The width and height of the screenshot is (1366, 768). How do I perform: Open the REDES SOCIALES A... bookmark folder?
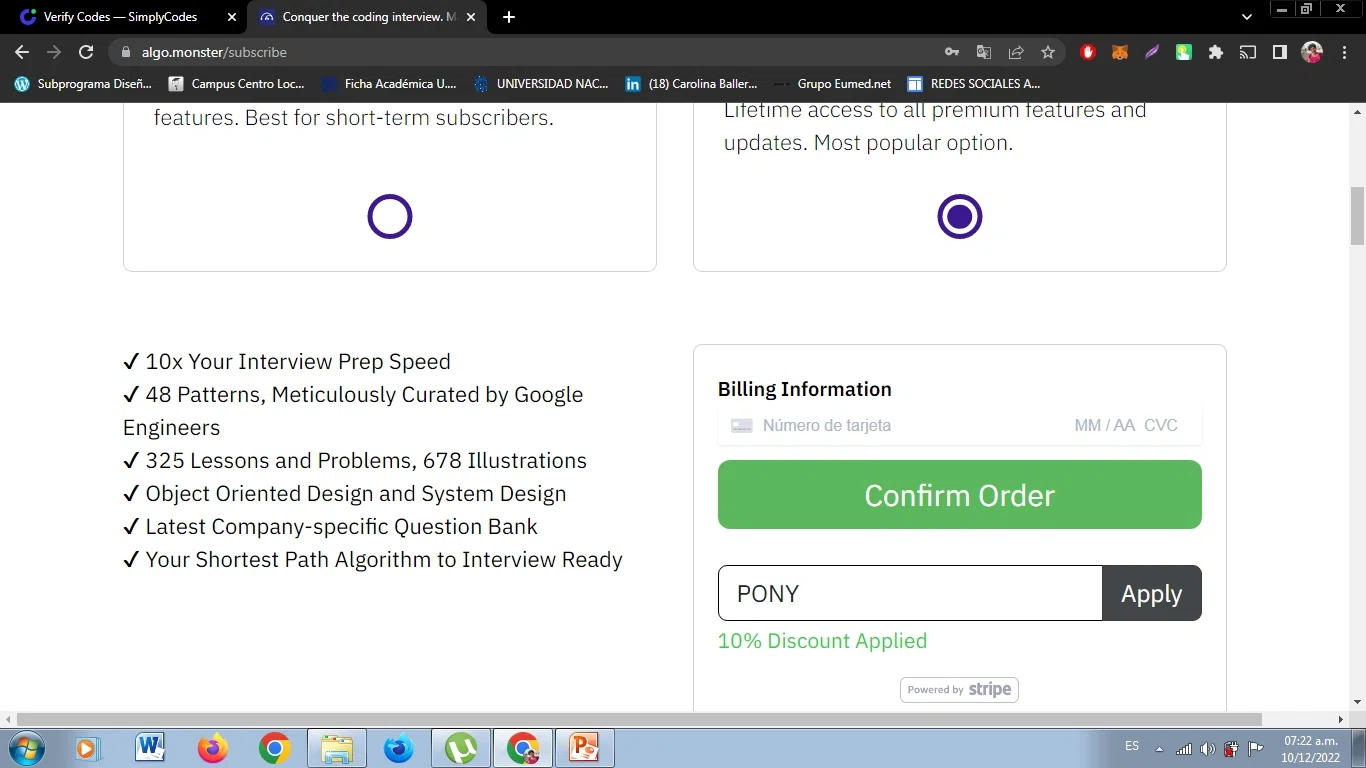tap(973, 84)
